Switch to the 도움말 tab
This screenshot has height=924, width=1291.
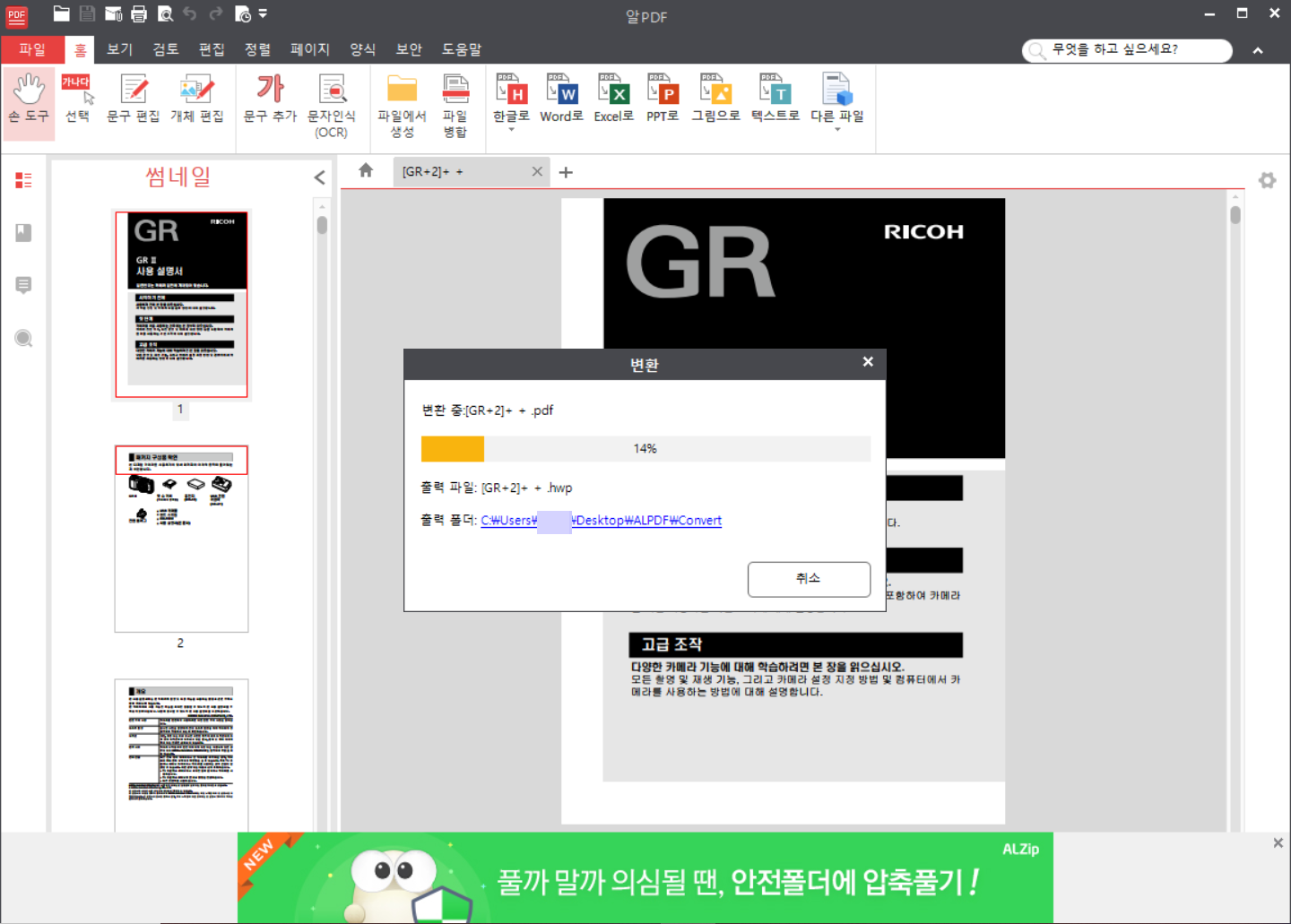click(x=462, y=49)
